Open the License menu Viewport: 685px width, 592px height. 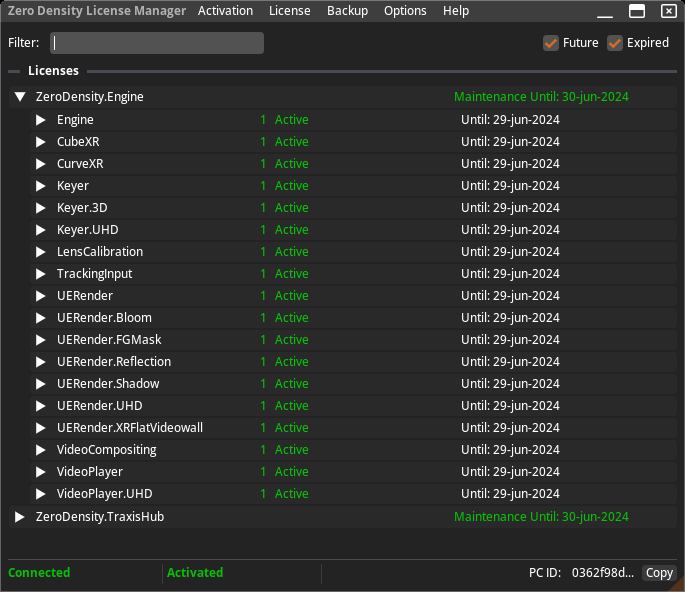(290, 11)
